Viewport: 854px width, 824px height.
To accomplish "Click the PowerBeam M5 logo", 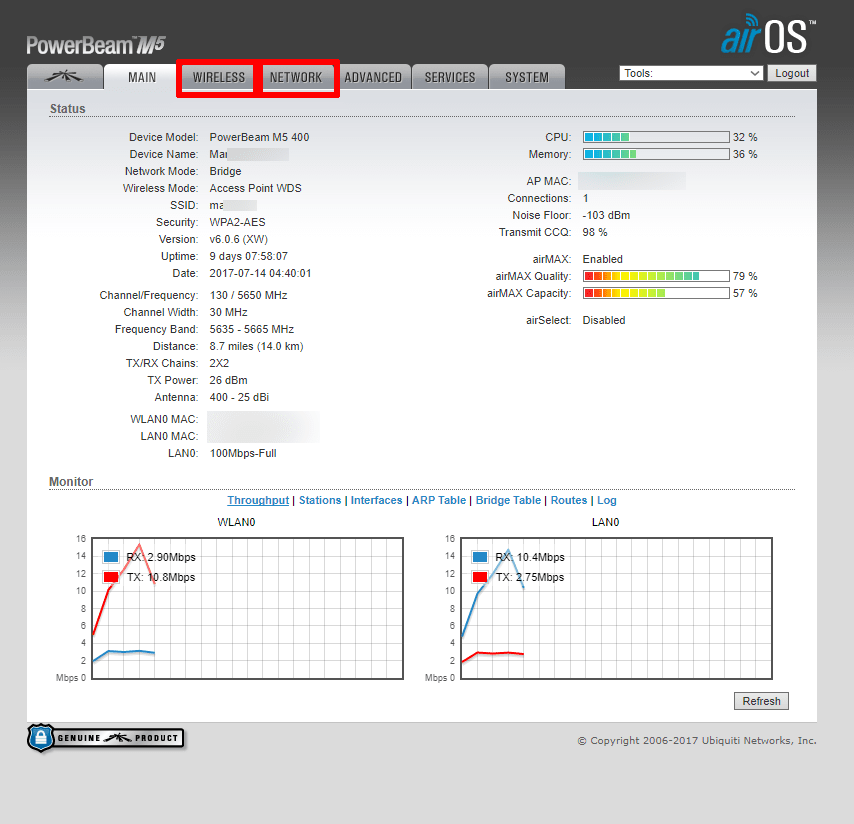I will coord(96,45).
